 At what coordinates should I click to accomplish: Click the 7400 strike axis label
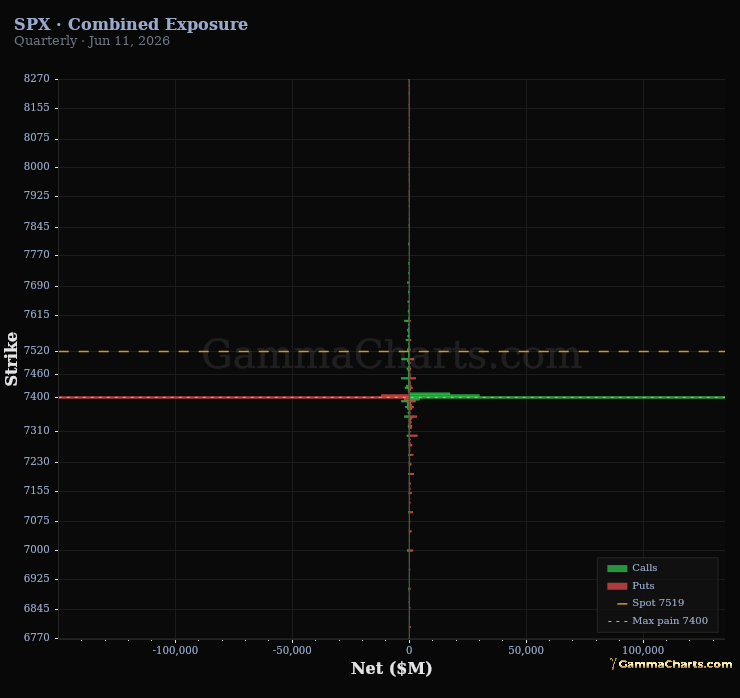(36, 397)
